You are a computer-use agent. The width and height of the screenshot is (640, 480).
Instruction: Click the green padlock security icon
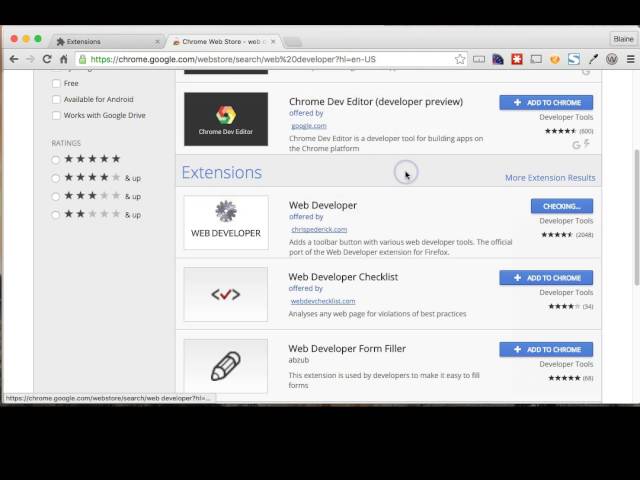pyautogui.click(x=82, y=59)
